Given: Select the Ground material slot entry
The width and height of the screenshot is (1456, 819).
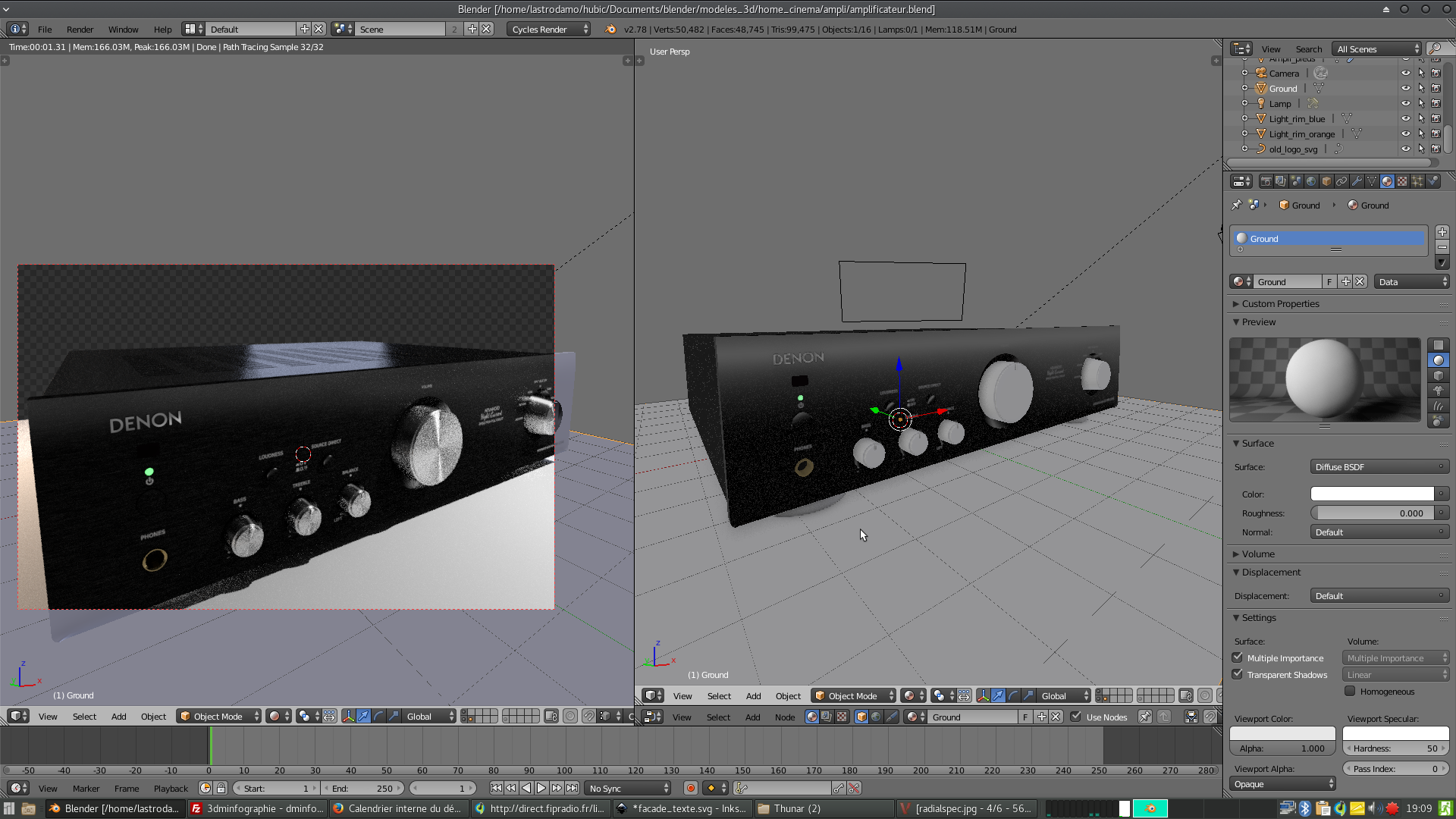Looking at the screenshot, I should [1328, 238].
